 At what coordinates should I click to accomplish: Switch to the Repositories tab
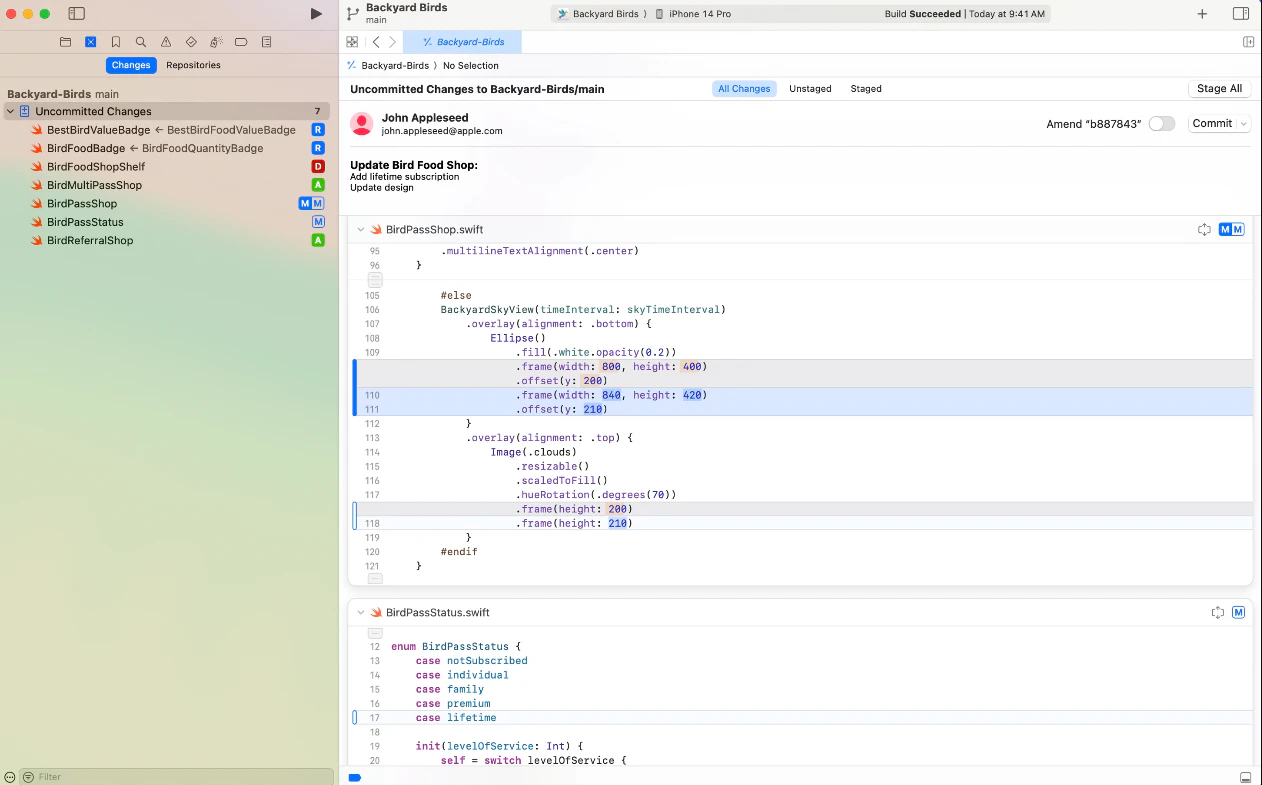click(193, 65)
